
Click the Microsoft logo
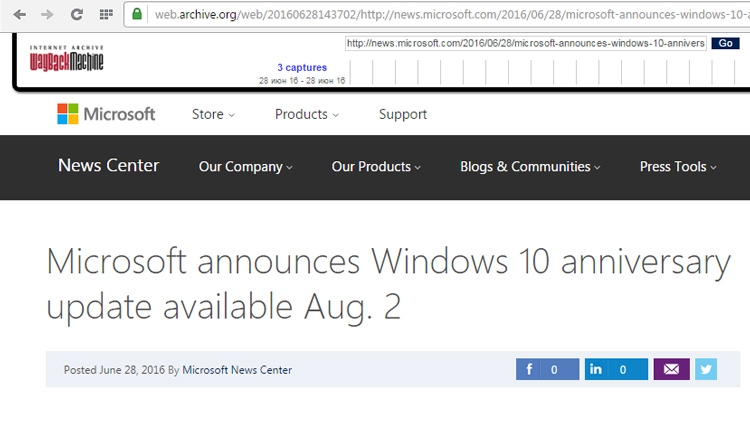tap(106, 114)
